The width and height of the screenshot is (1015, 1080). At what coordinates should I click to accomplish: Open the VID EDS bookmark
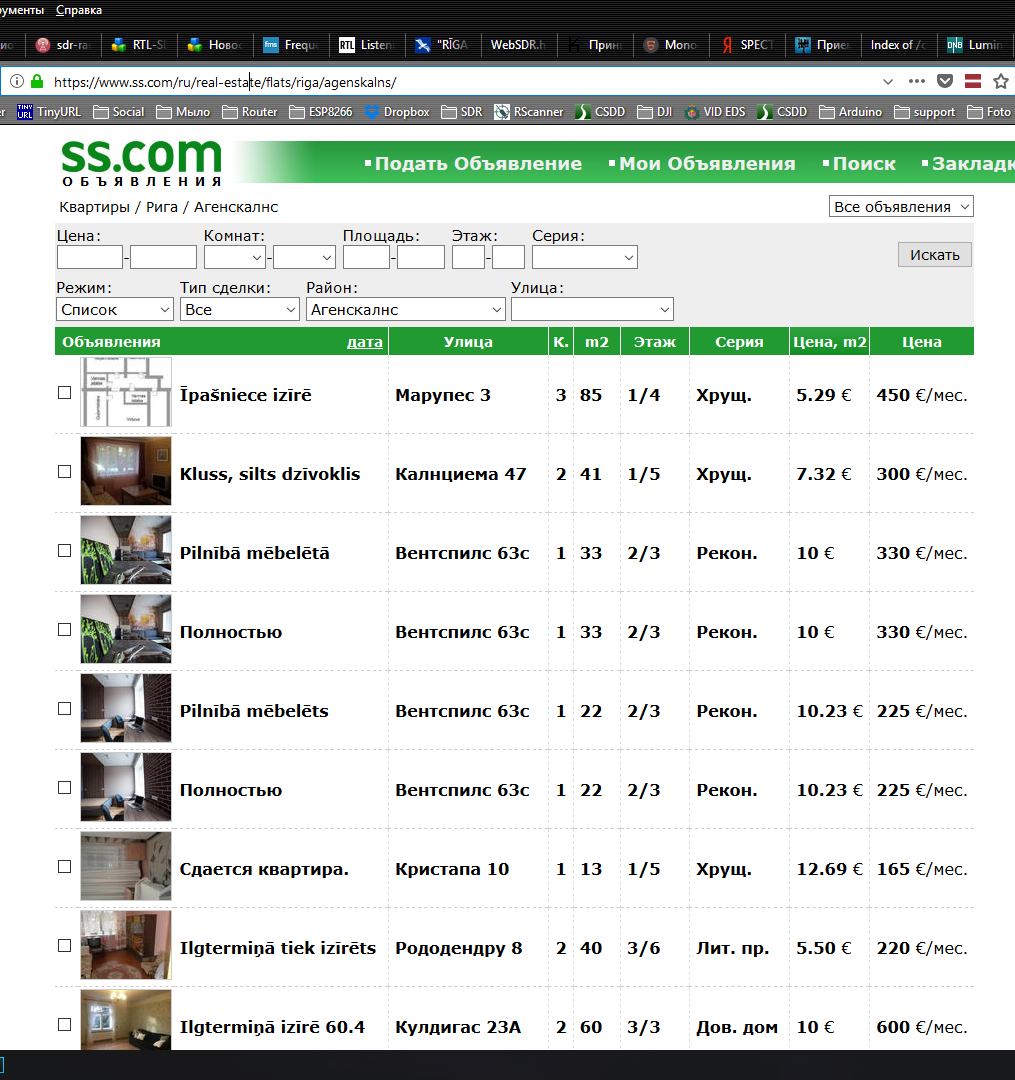tap(715, 112)
